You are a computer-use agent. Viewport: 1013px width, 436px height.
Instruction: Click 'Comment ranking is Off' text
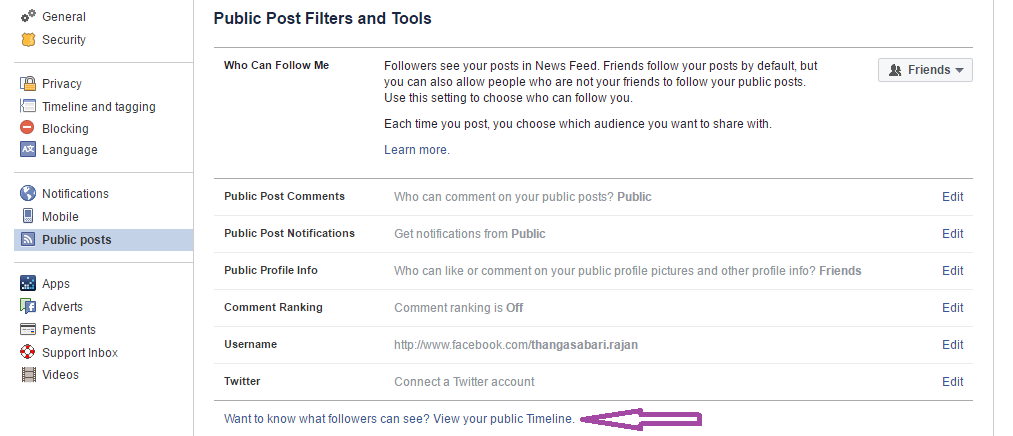click(x=459, y=308)
